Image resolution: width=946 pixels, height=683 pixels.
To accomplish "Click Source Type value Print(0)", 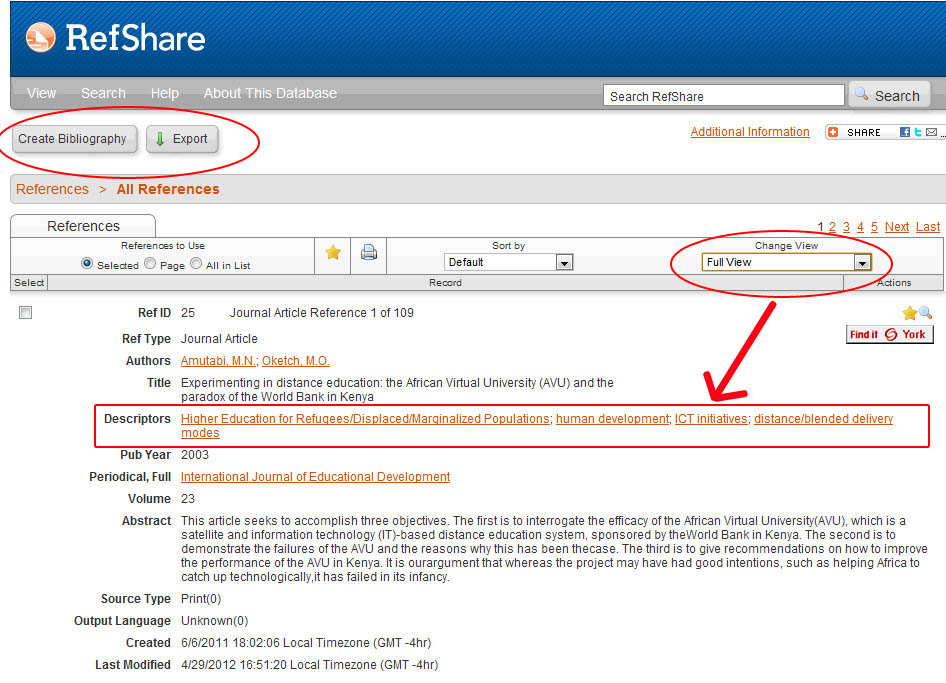I will click(201, 599).
